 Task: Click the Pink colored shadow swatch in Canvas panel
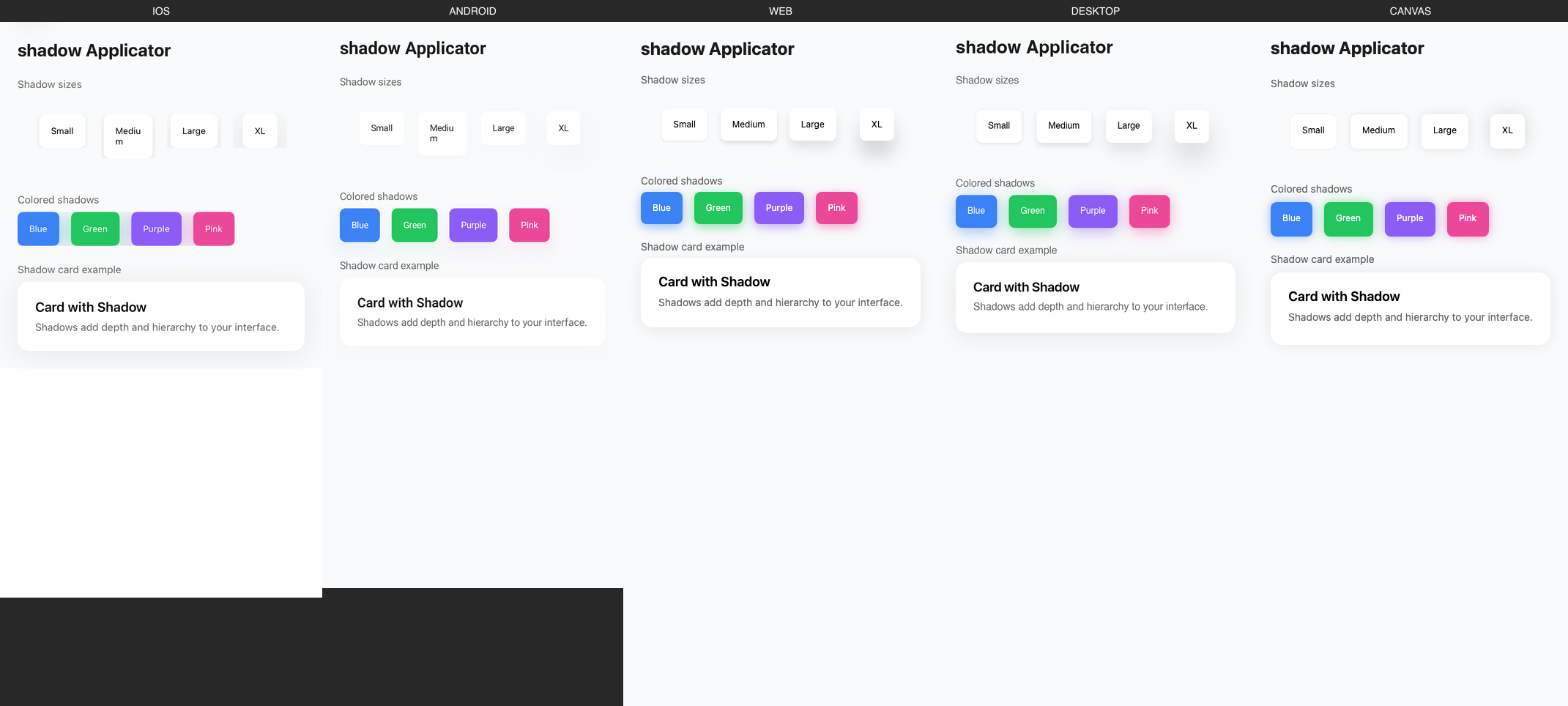[x=1468, y=219]
